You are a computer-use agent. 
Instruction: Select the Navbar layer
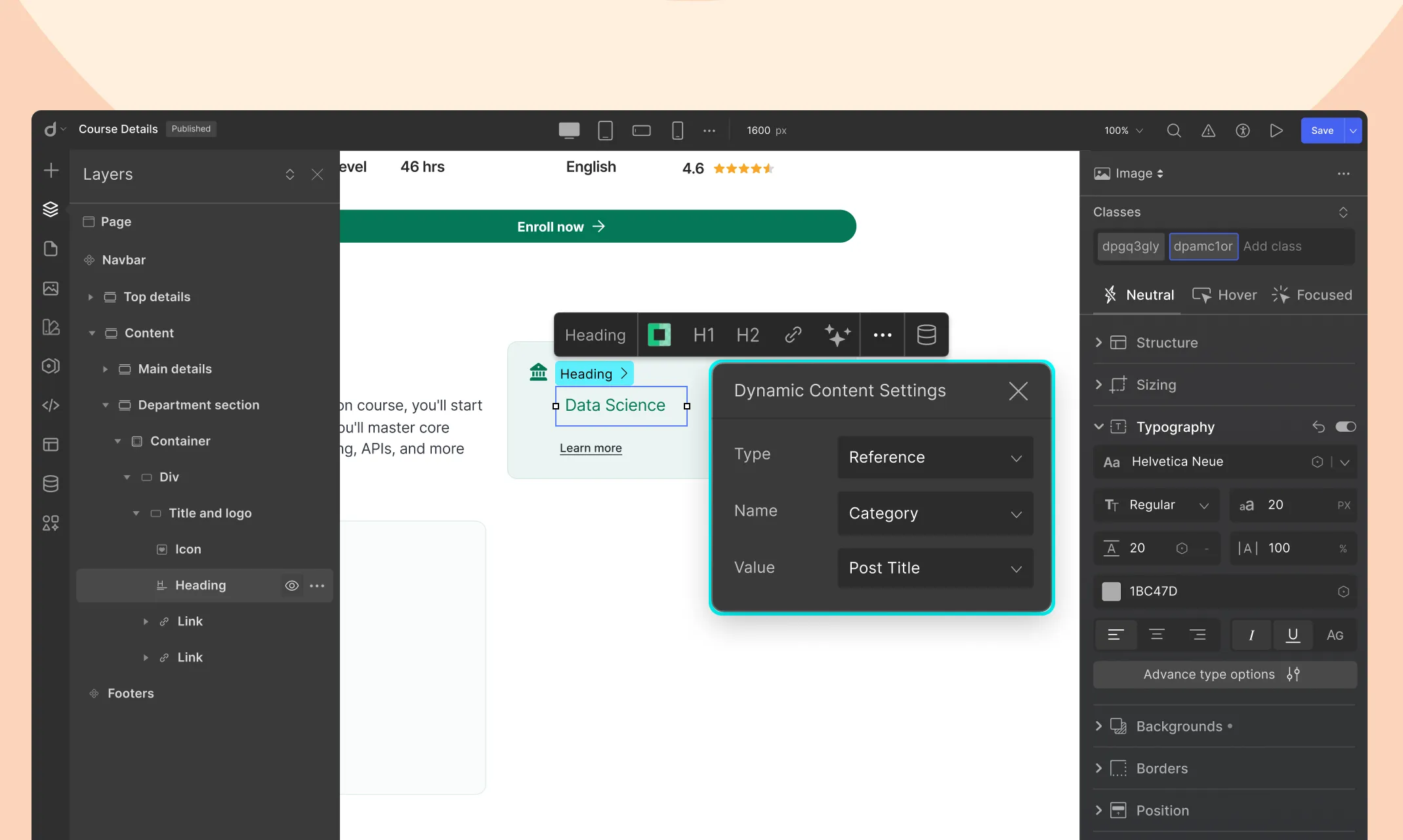(x=123, y=260)
